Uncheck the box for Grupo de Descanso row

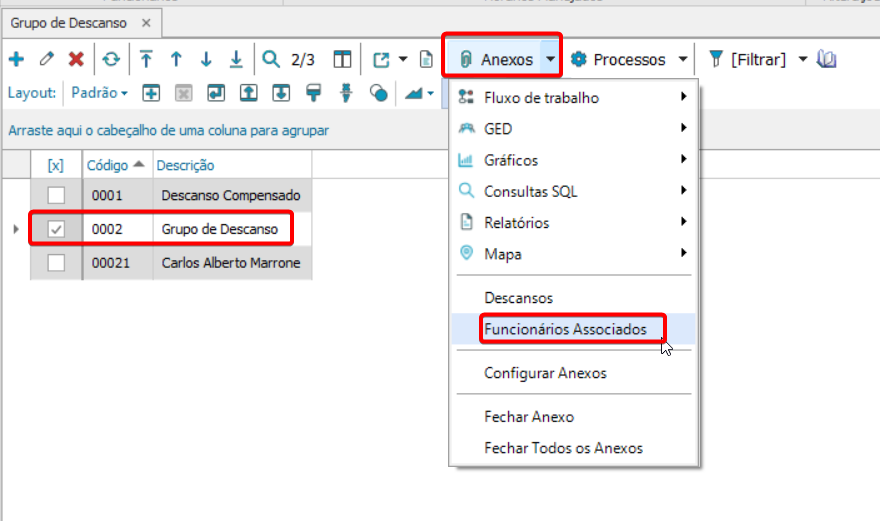56,229
